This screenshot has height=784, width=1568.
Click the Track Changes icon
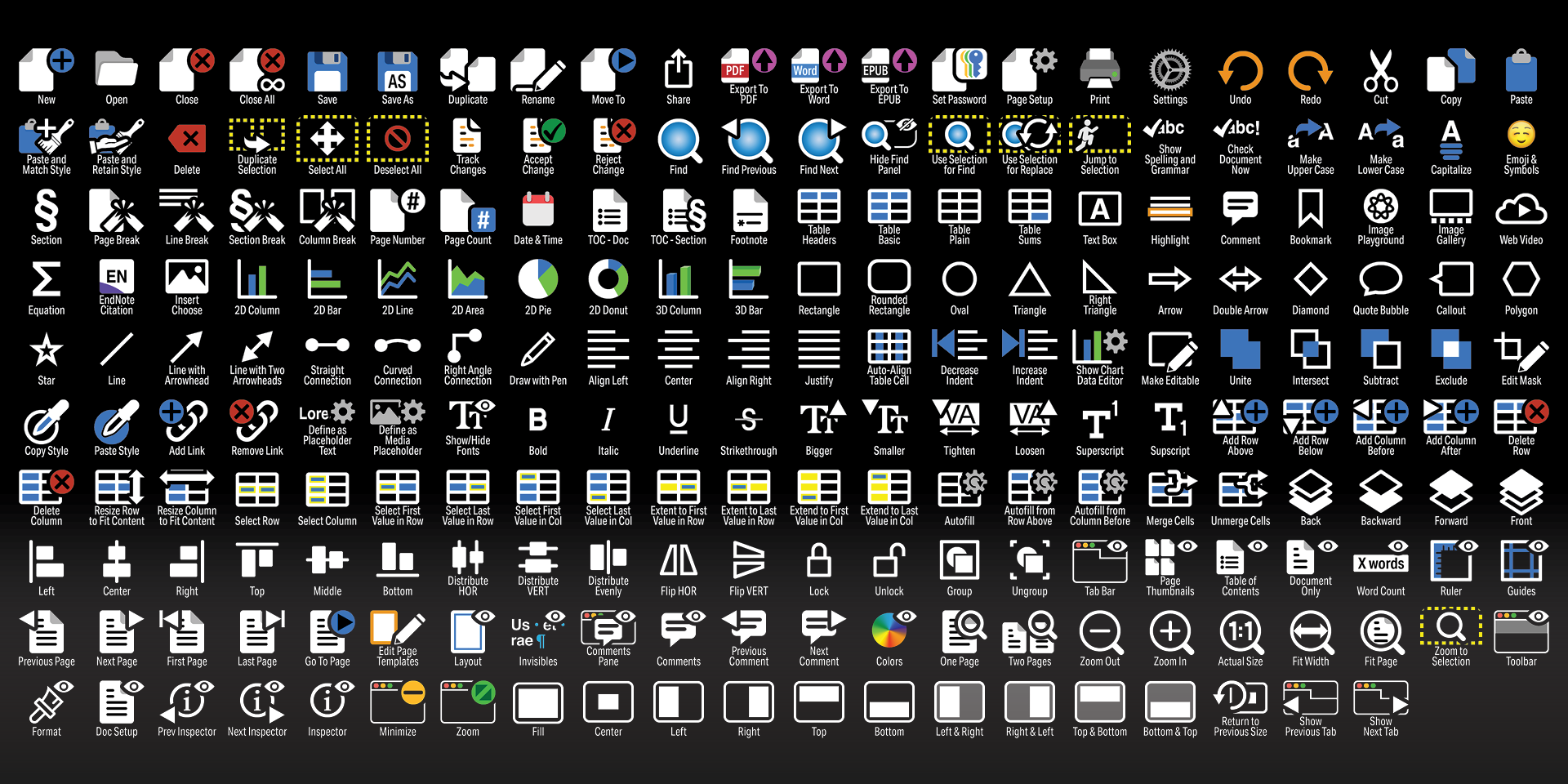click(468, 136)
